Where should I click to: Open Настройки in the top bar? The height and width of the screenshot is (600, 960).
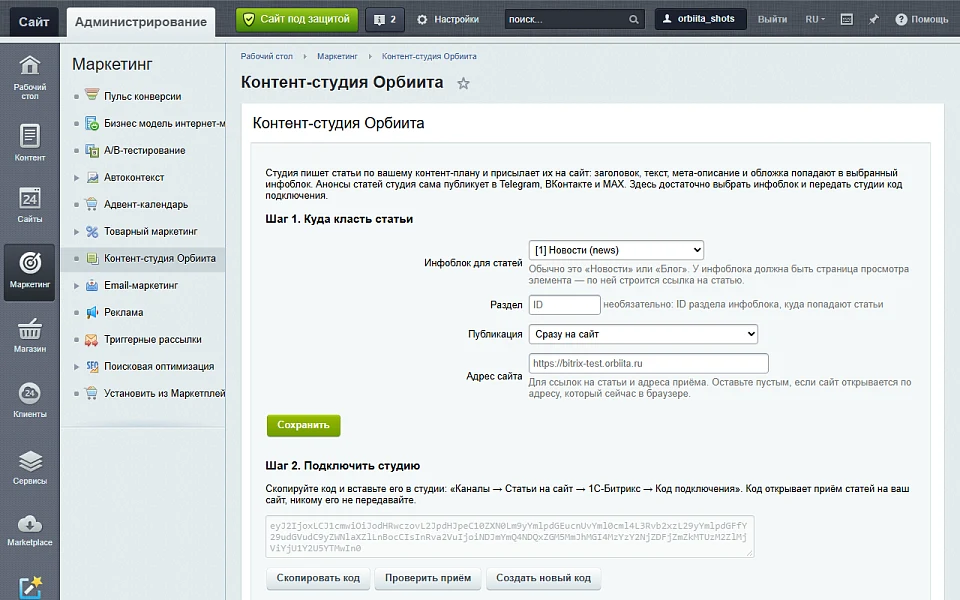[448, 20]
